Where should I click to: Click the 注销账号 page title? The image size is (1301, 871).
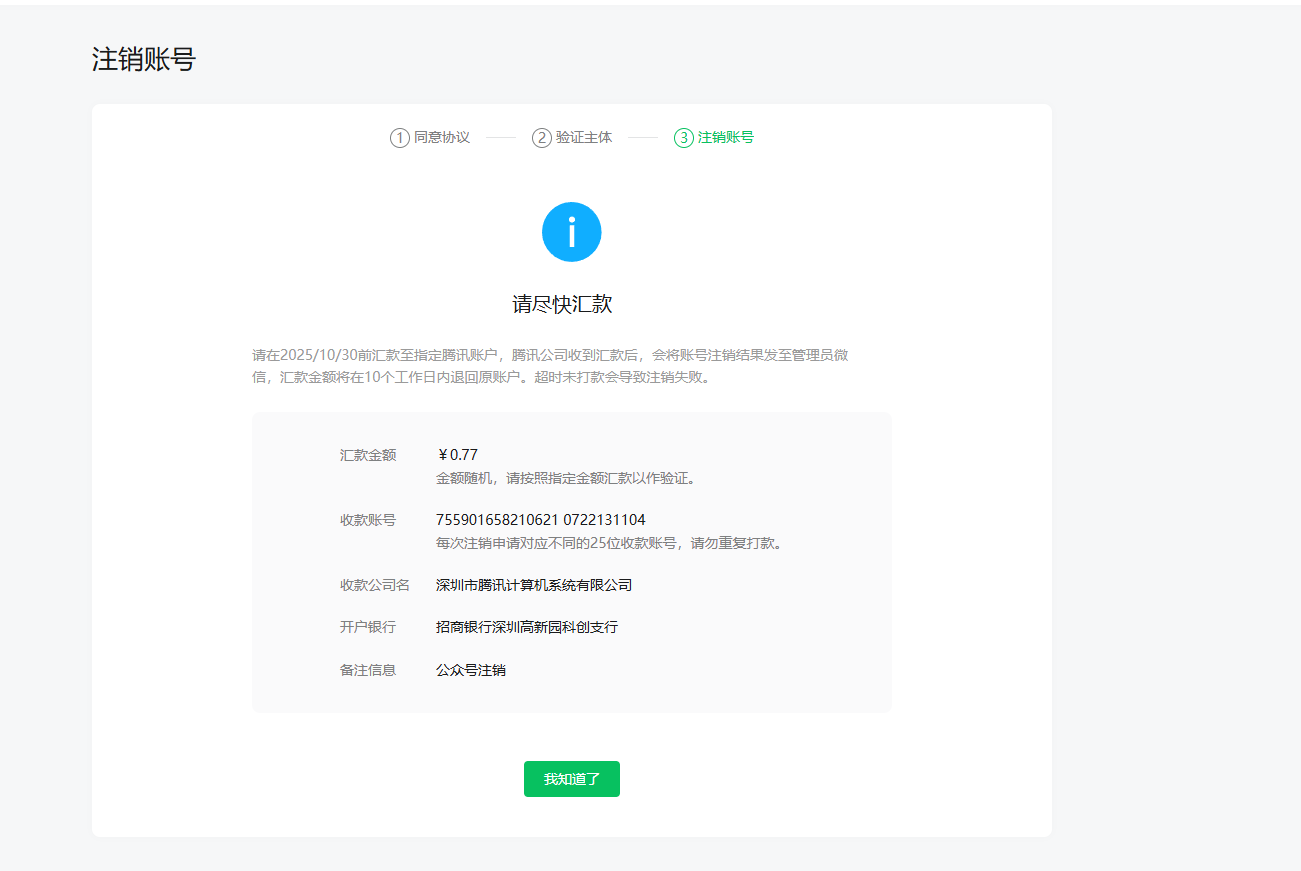tap(144, 59)
